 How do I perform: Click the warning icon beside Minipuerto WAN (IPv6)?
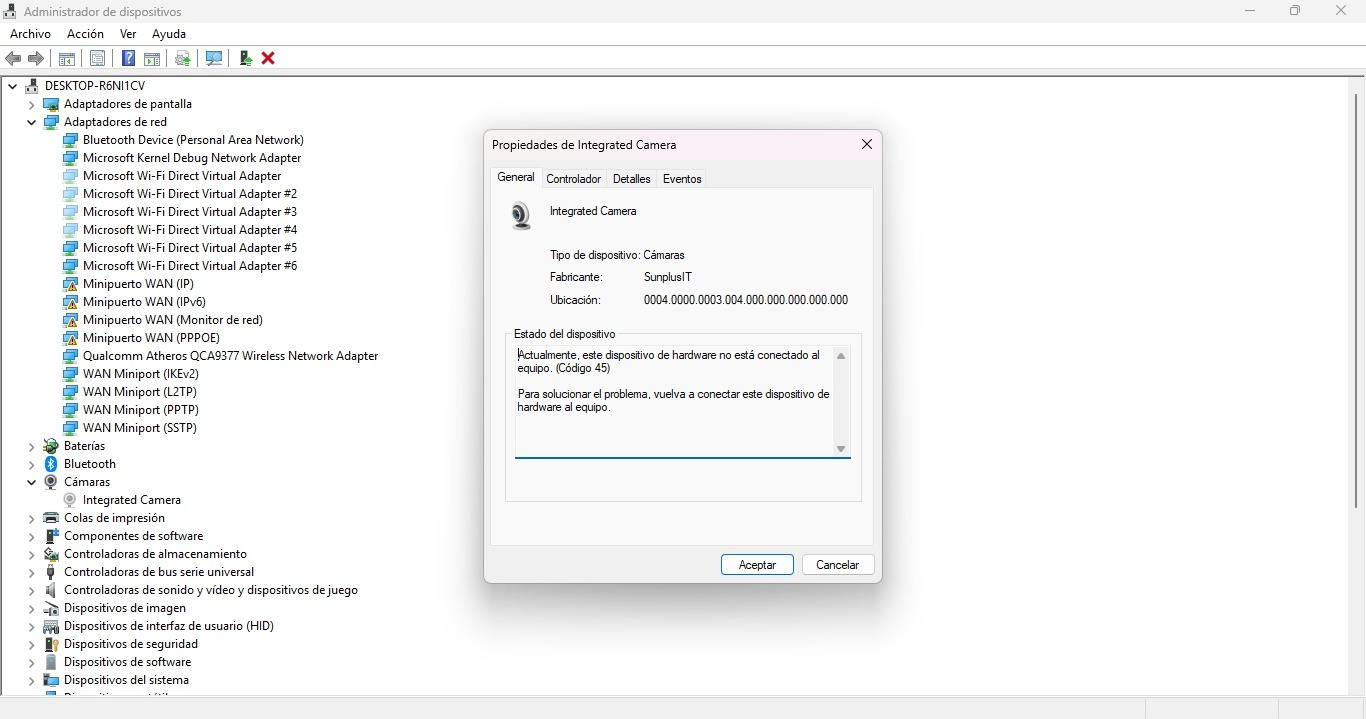70,302
